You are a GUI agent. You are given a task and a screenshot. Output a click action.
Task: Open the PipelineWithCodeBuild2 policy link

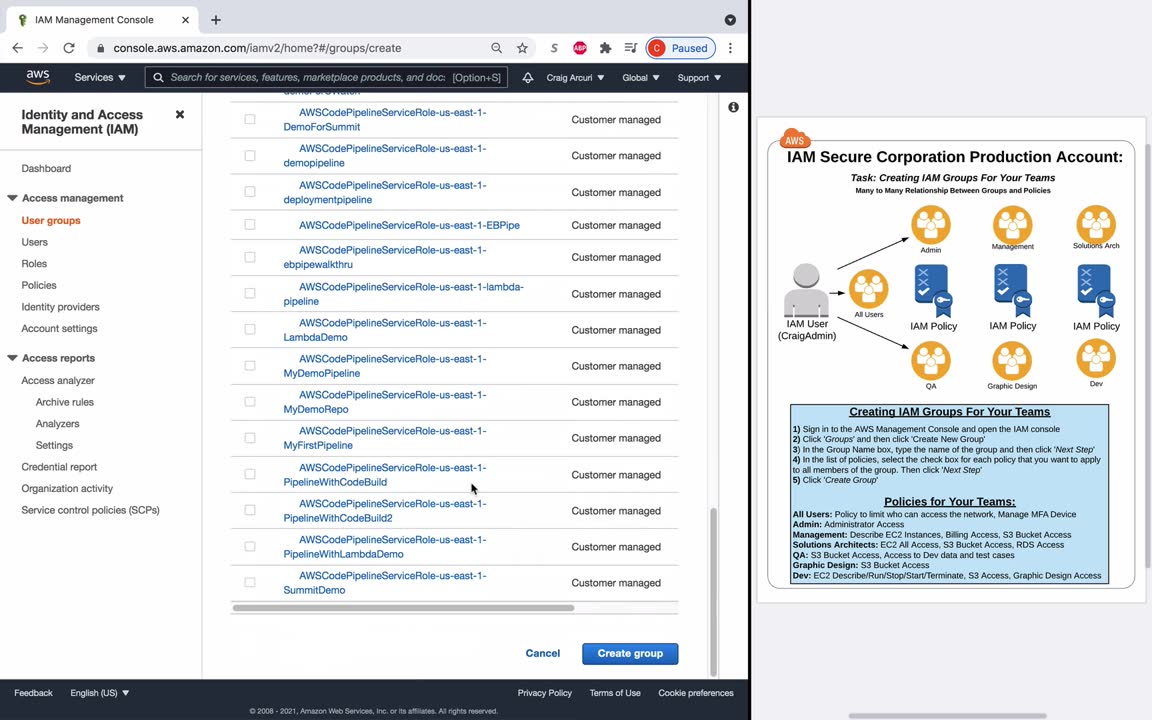(385, 511)
